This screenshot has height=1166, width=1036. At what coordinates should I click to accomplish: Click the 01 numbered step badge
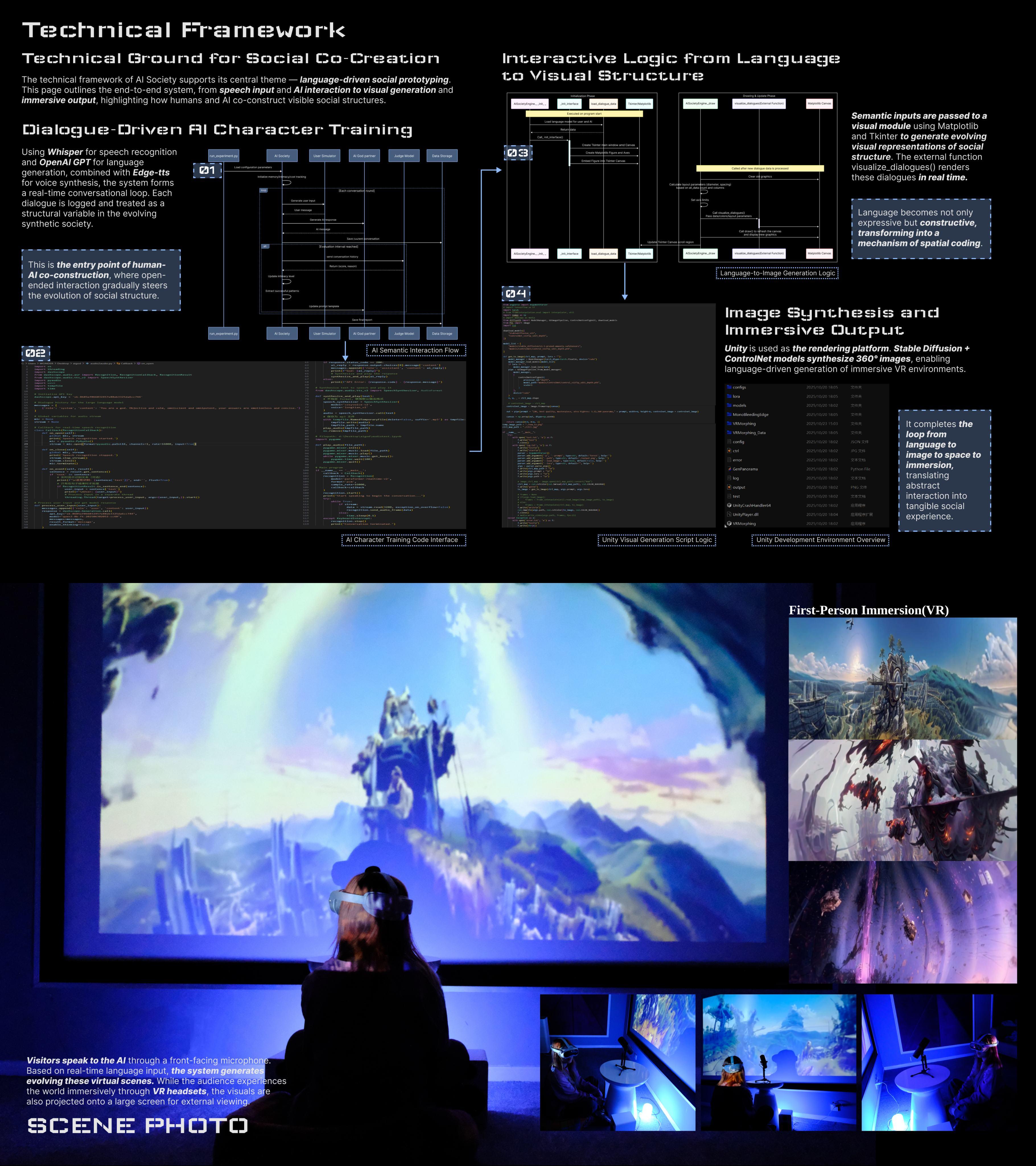coord(207,170)
